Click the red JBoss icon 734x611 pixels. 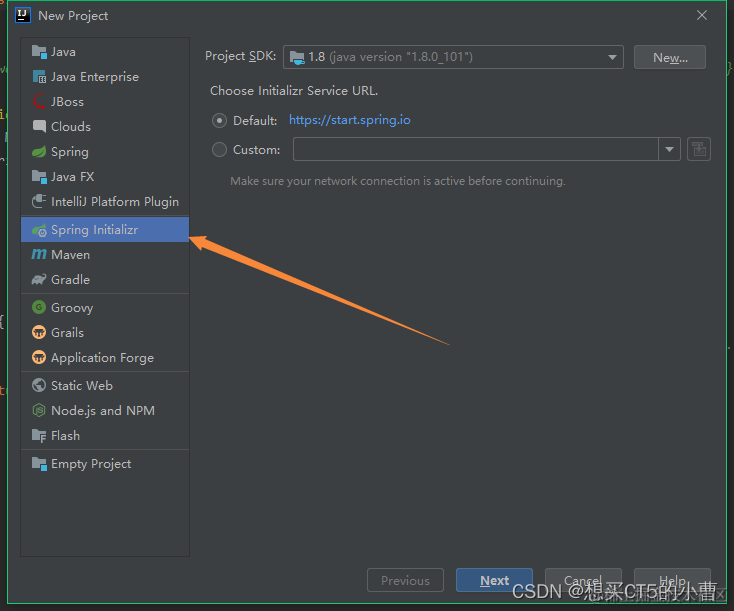pyautogui.click(x=39, y=102)
